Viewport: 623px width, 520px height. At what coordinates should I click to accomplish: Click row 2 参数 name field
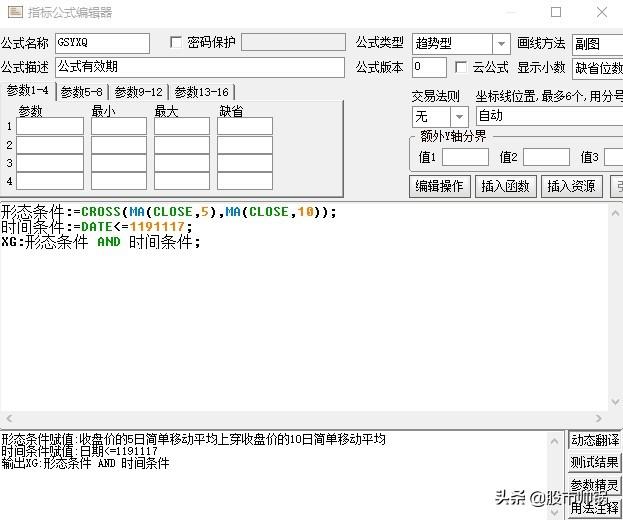pyautogui.click(x=50, y=145)
